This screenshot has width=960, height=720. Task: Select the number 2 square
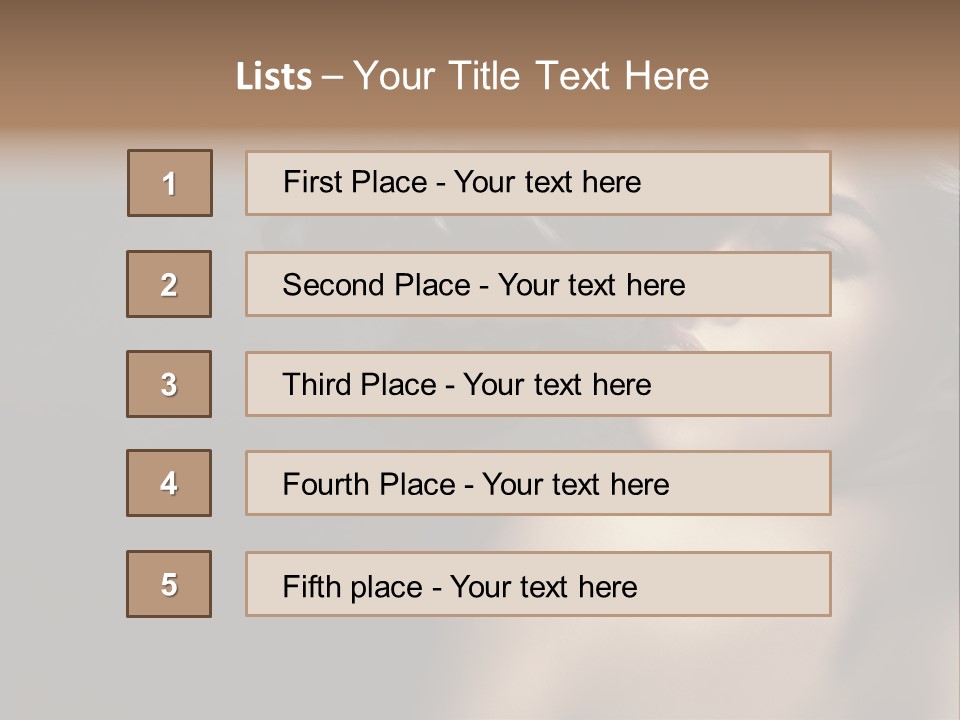(169, 284)
